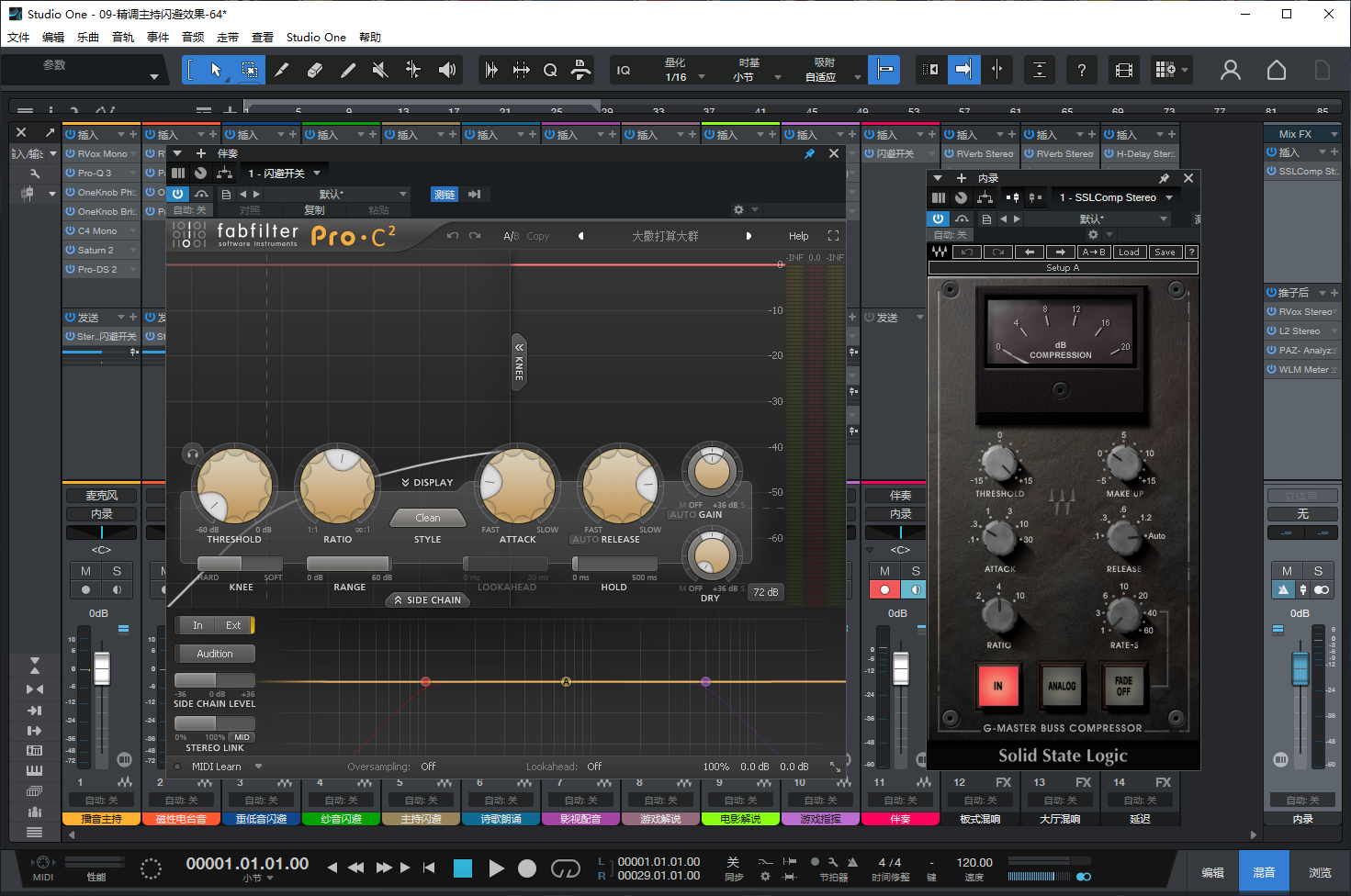Switch side chain input to Ext
1351x896 pixels.
(233, 625)
